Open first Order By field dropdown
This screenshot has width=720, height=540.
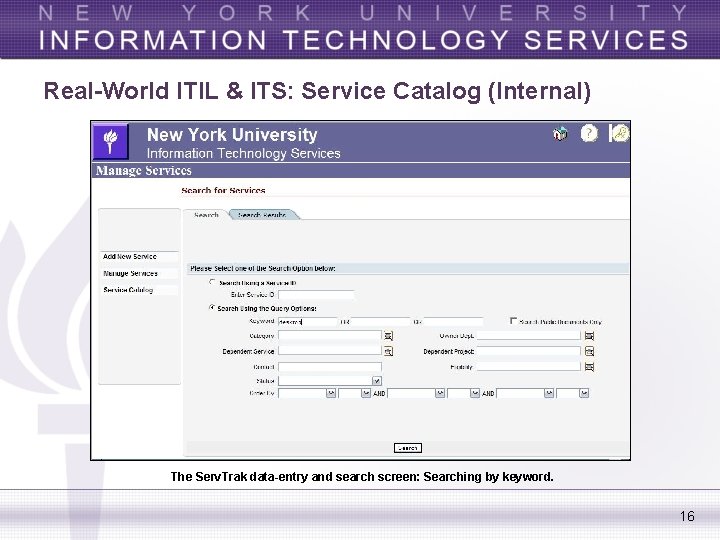(331, 394)
